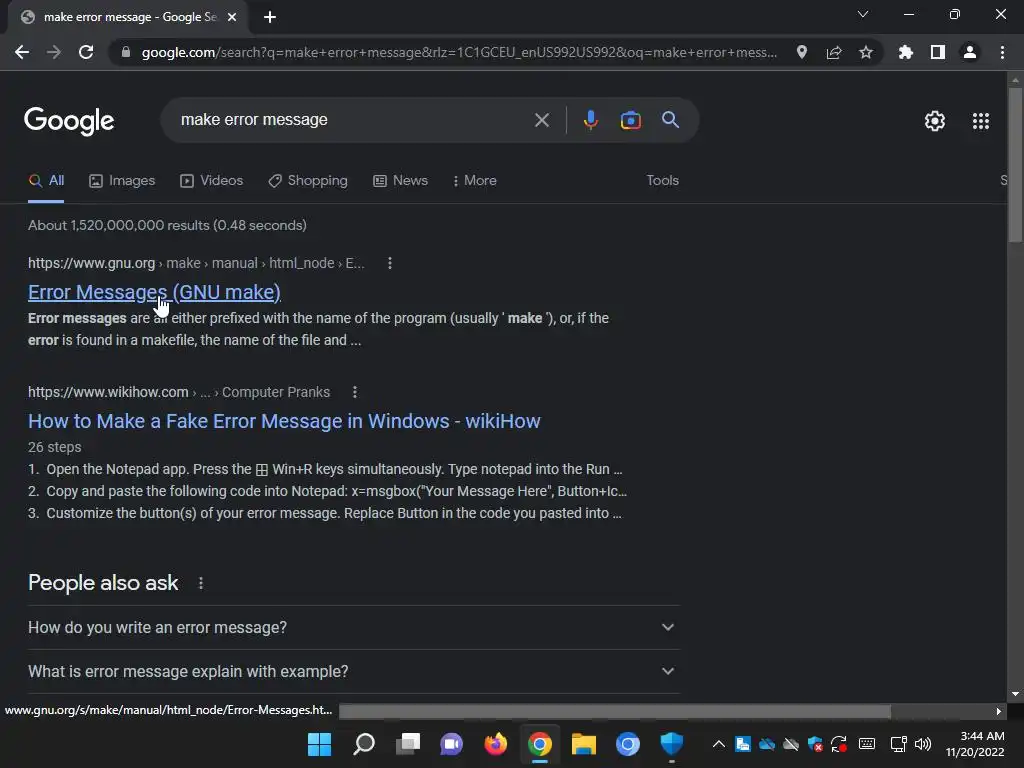Open Google quick settings gear
This screenshot has width=1024, height=768.
pos(935,121)
